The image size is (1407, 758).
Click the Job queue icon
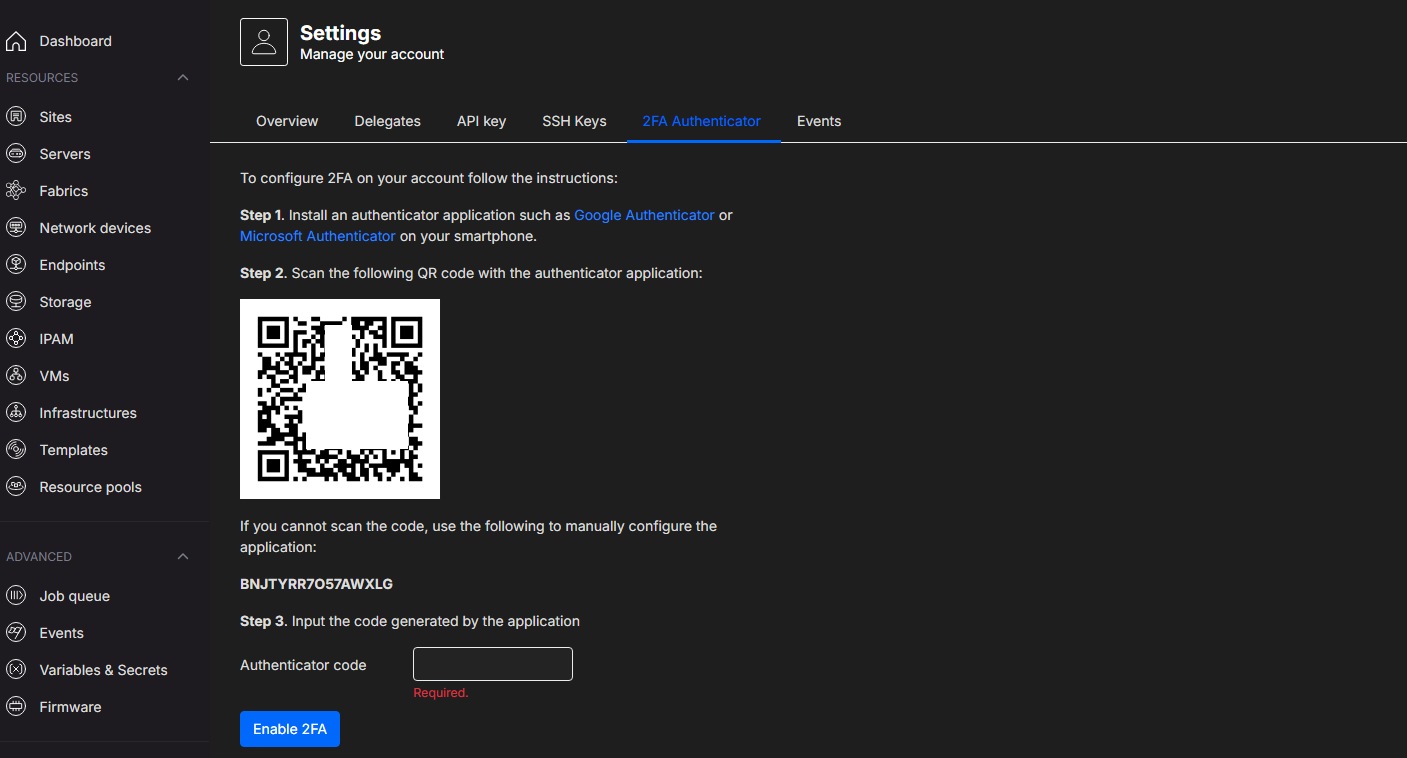[16, 596]
